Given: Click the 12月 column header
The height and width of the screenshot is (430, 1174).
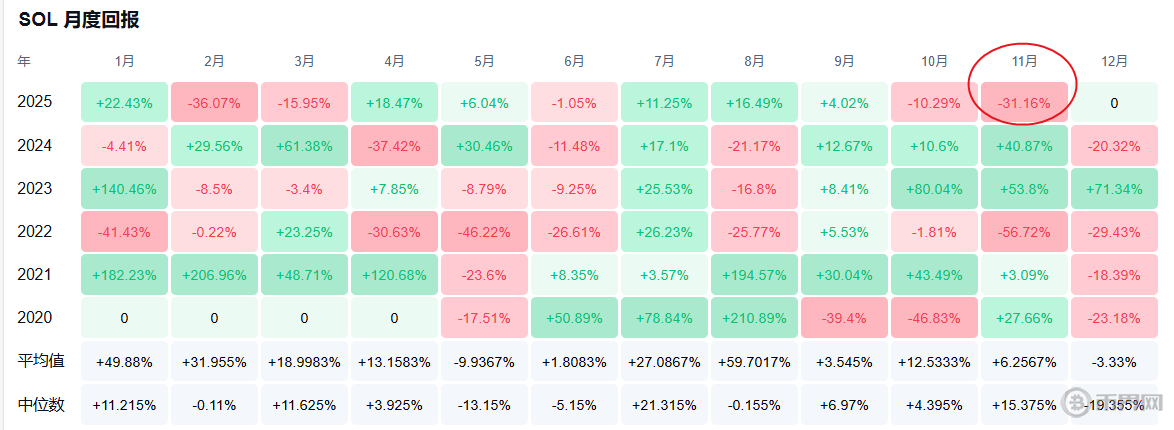Looking at the screenshot, I should tap(1114, 61).
